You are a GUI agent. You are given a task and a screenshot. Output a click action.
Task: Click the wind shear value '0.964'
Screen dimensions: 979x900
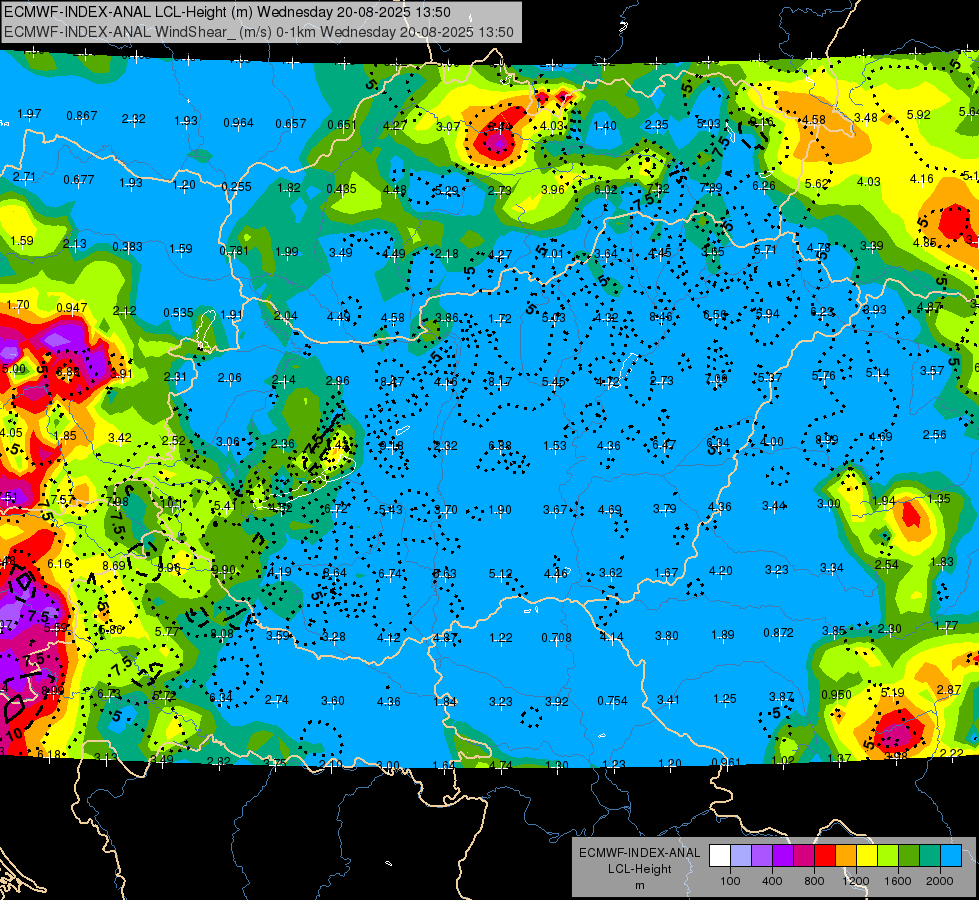pyautogui.click(x=239, y=122)
